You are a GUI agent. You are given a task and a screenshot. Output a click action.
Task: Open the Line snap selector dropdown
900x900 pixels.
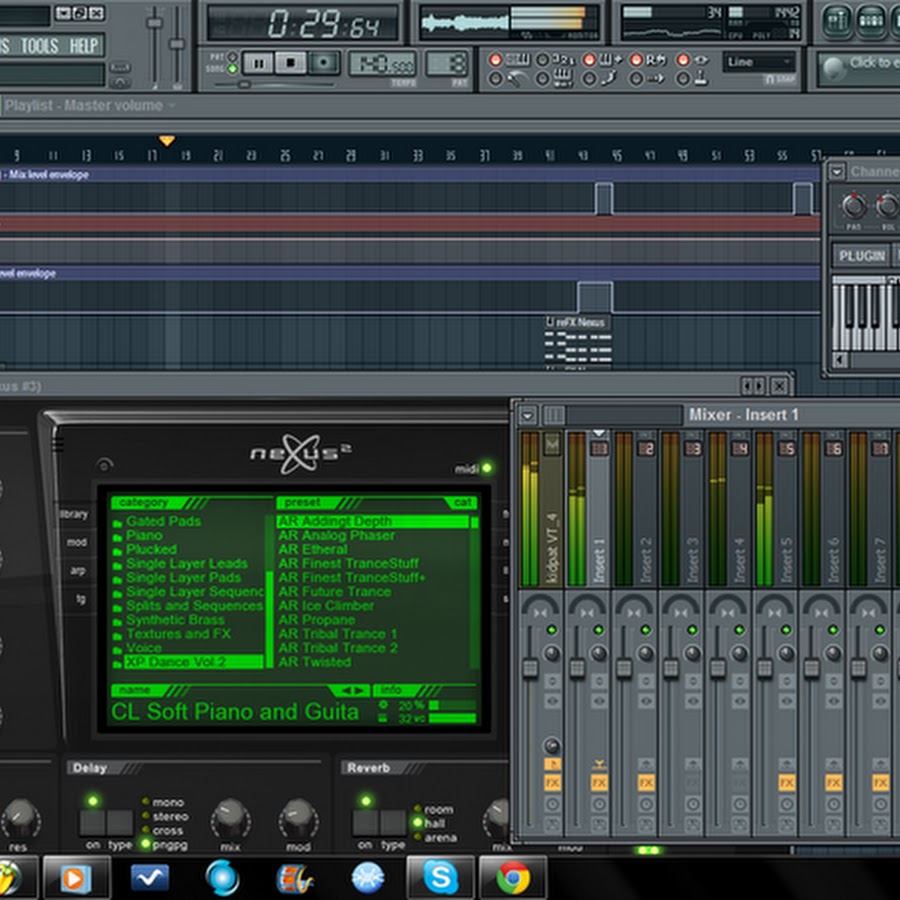(760, 62)
